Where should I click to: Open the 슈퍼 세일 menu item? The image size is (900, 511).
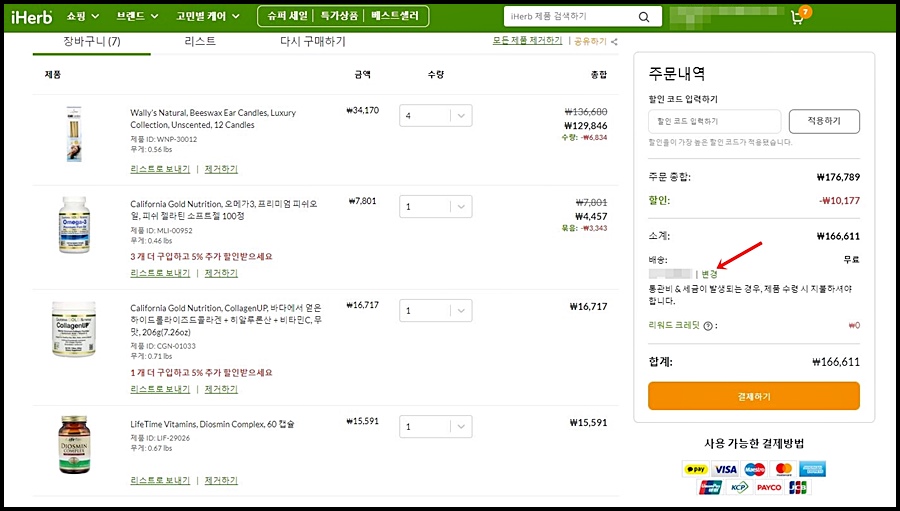coord(288,16)
